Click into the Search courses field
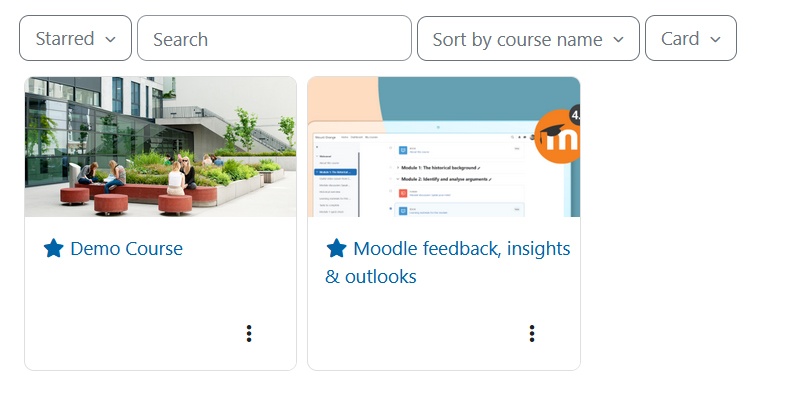 click(274, 38)
